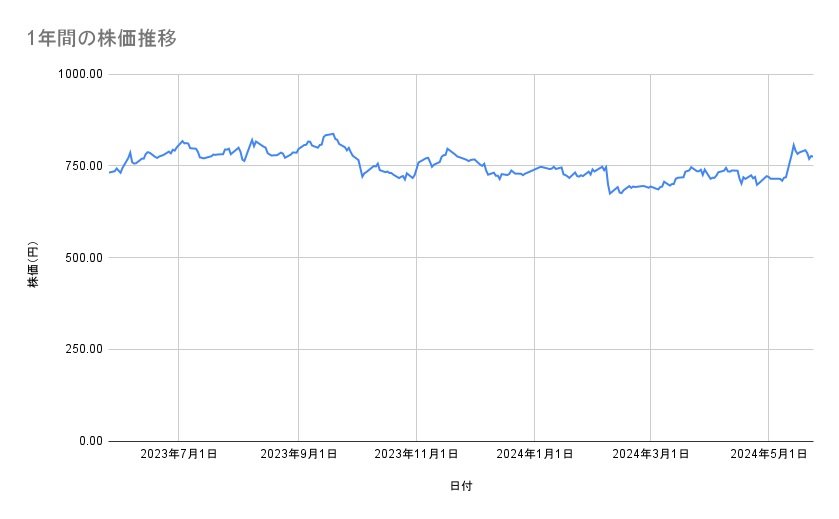Select the horizontal axis title 日付
Image resolution: width=839 pixels, height=519 pixels.
[461, 486]
